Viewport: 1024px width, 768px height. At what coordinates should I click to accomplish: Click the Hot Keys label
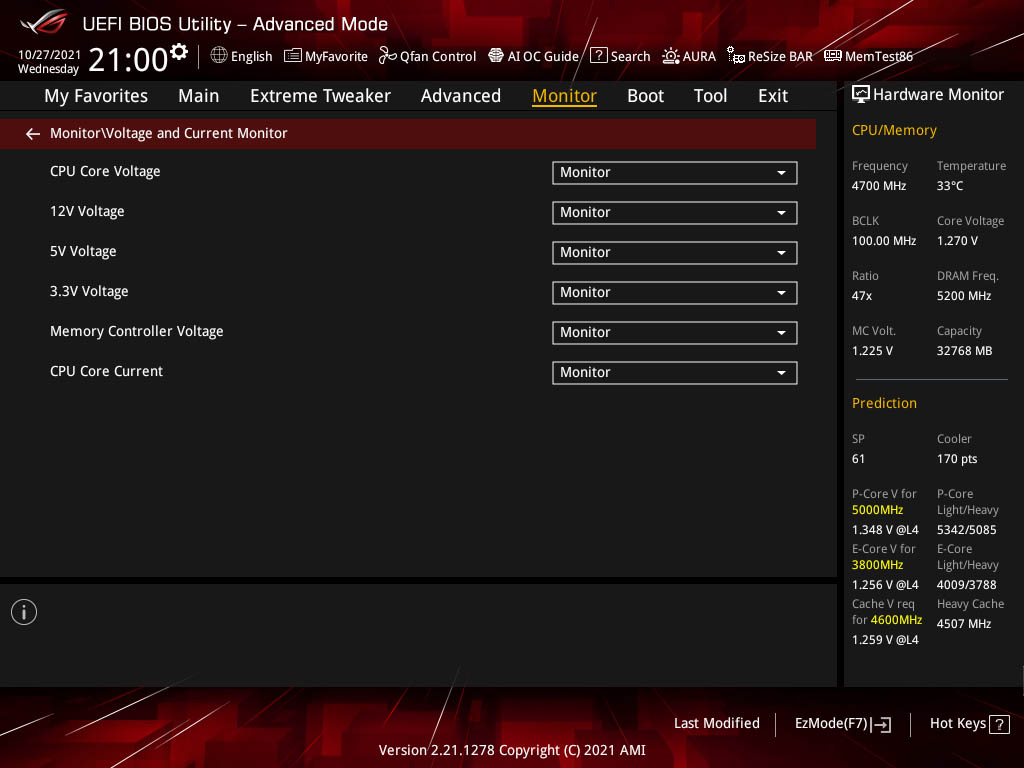click(957, 724)
